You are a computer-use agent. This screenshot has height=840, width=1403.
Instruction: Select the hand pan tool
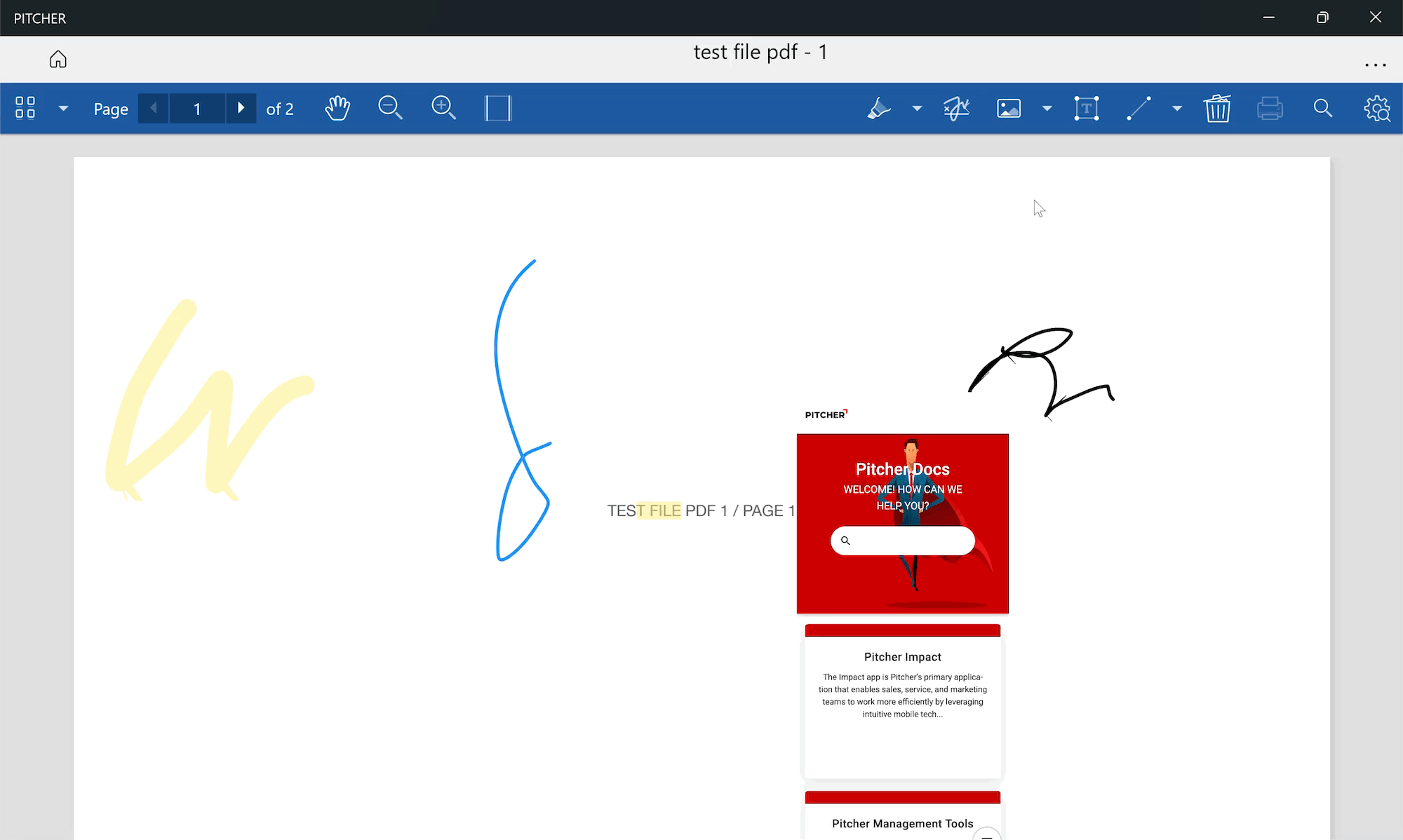click(x=337, y=108)
